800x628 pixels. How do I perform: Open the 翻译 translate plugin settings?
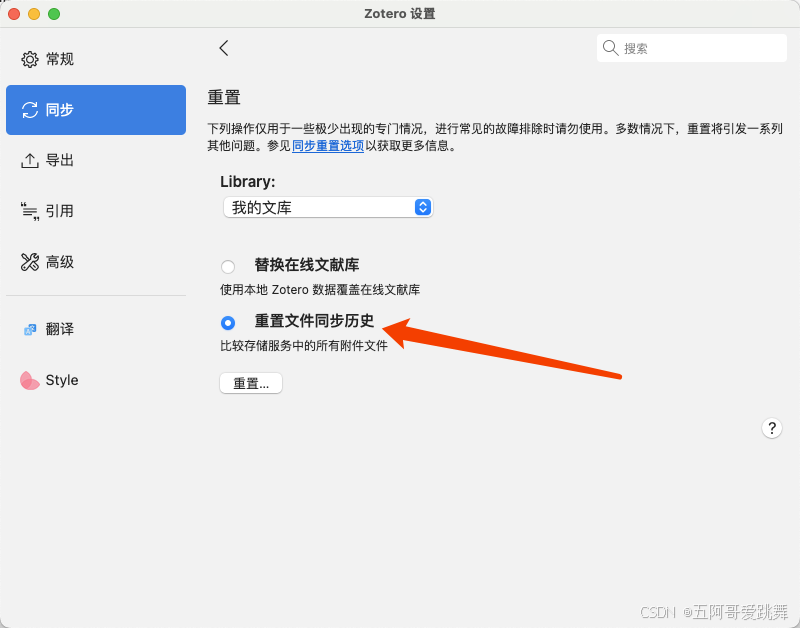[96, 329]
